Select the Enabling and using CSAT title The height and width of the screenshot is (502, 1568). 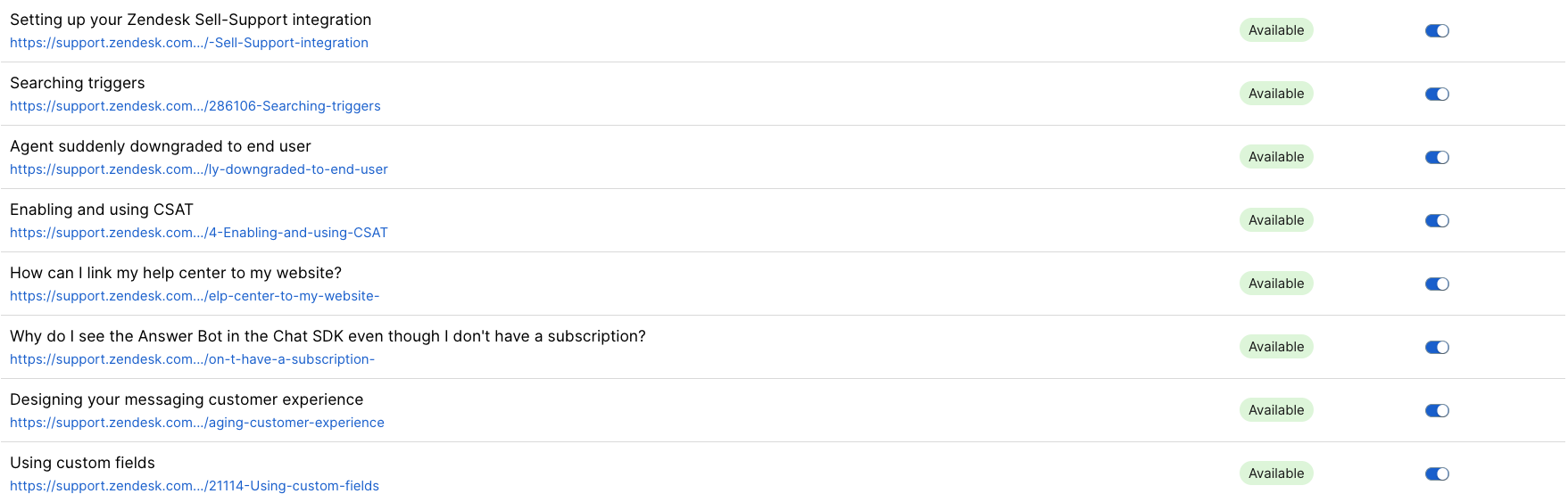coord(102,210)
